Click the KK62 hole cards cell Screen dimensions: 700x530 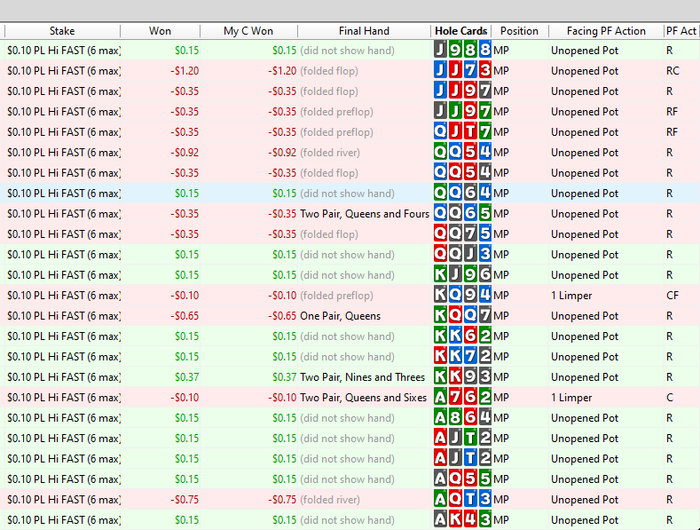point(462,336)
